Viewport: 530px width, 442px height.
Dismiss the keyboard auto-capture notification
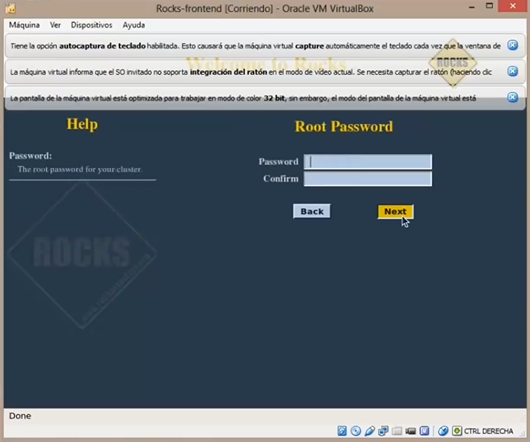[x=513, y=45]
